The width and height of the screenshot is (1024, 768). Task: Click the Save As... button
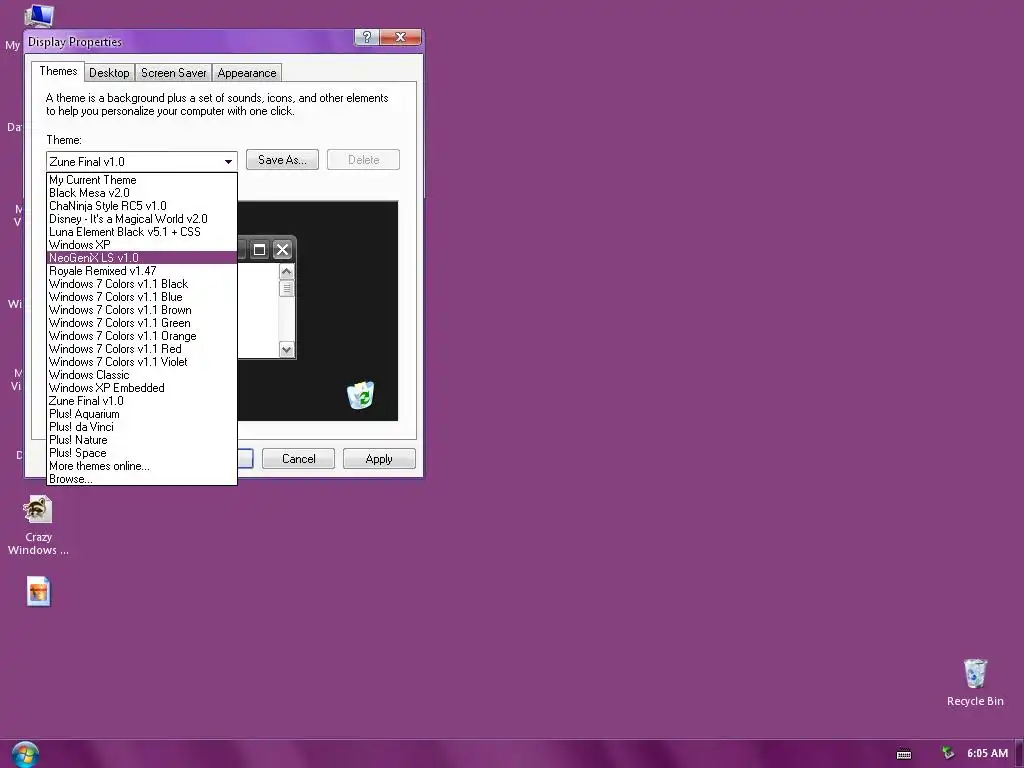[x=282, y=160]
